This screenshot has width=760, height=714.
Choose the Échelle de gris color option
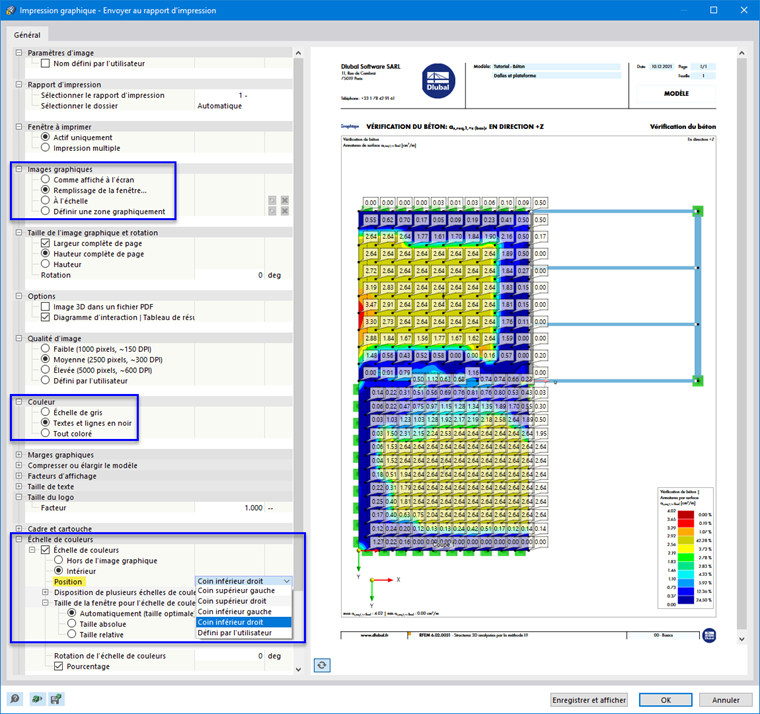(45, 412)
